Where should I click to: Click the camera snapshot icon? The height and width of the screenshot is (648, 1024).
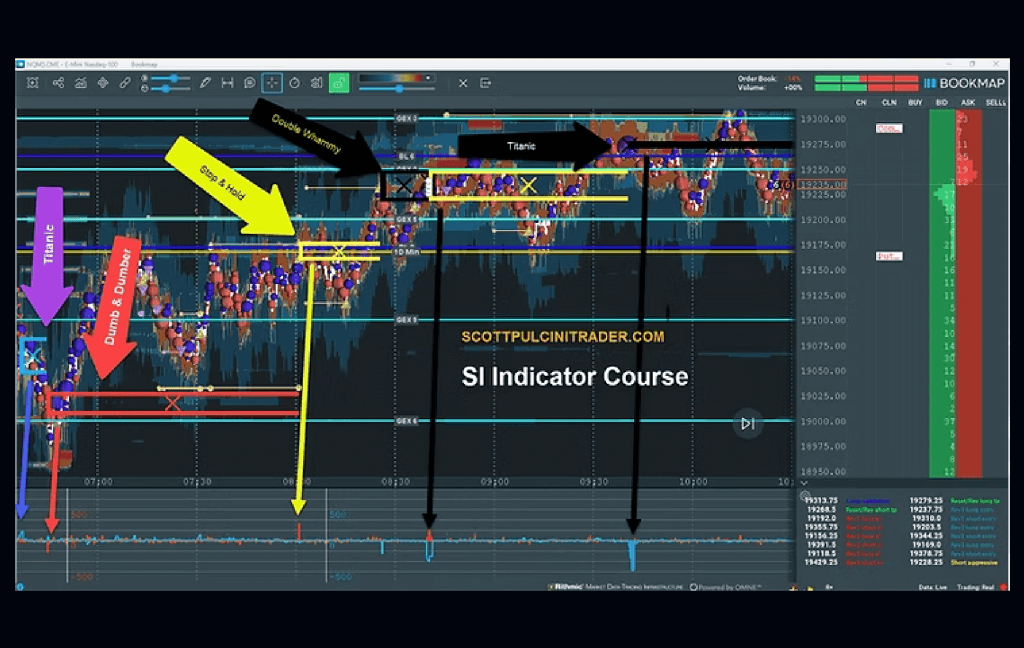(x=317, y=83)
